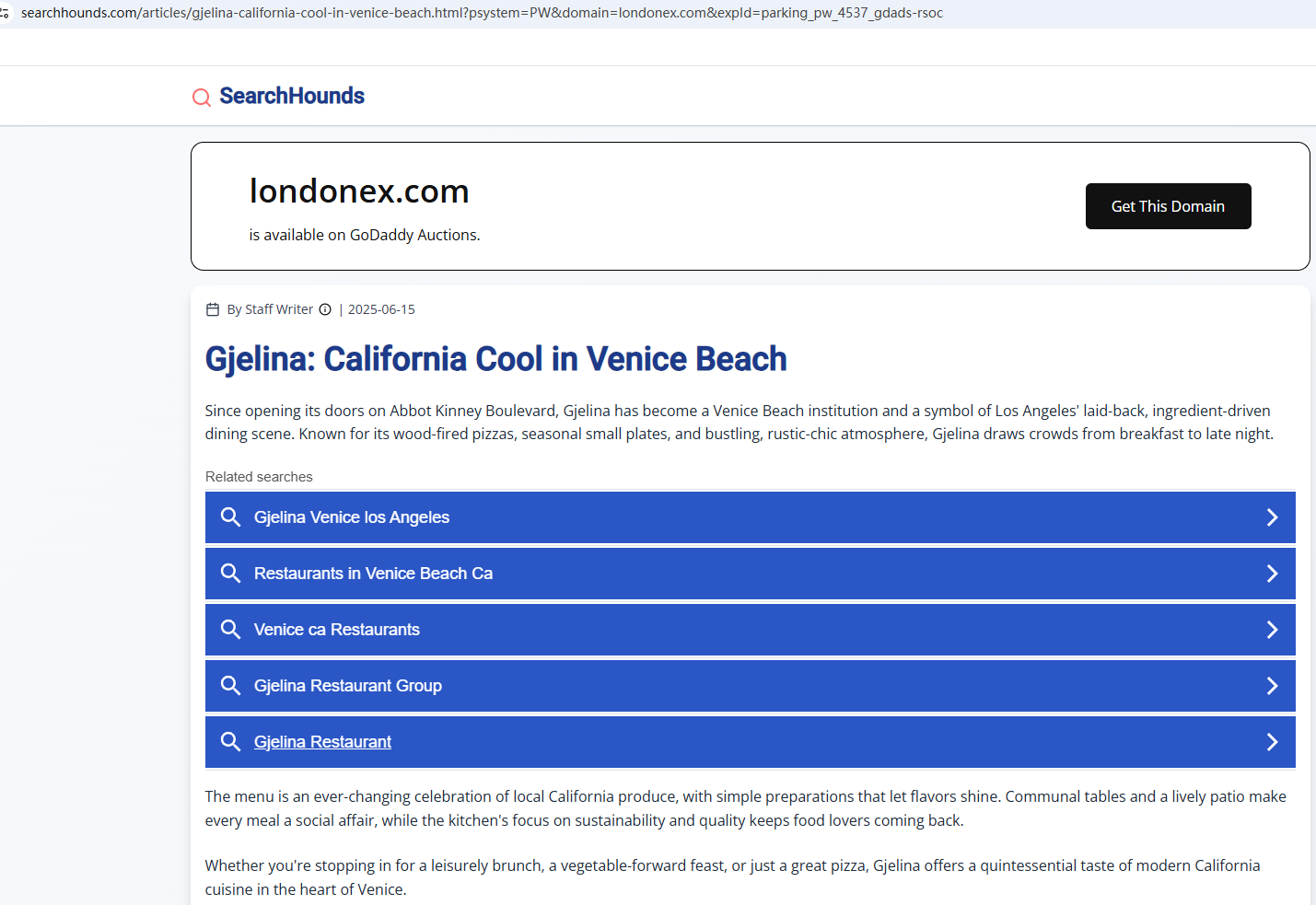1316x905 pixels.
Task: Click search icon for Restaurants in Venice Beach
Action: (x=230, y=574)
